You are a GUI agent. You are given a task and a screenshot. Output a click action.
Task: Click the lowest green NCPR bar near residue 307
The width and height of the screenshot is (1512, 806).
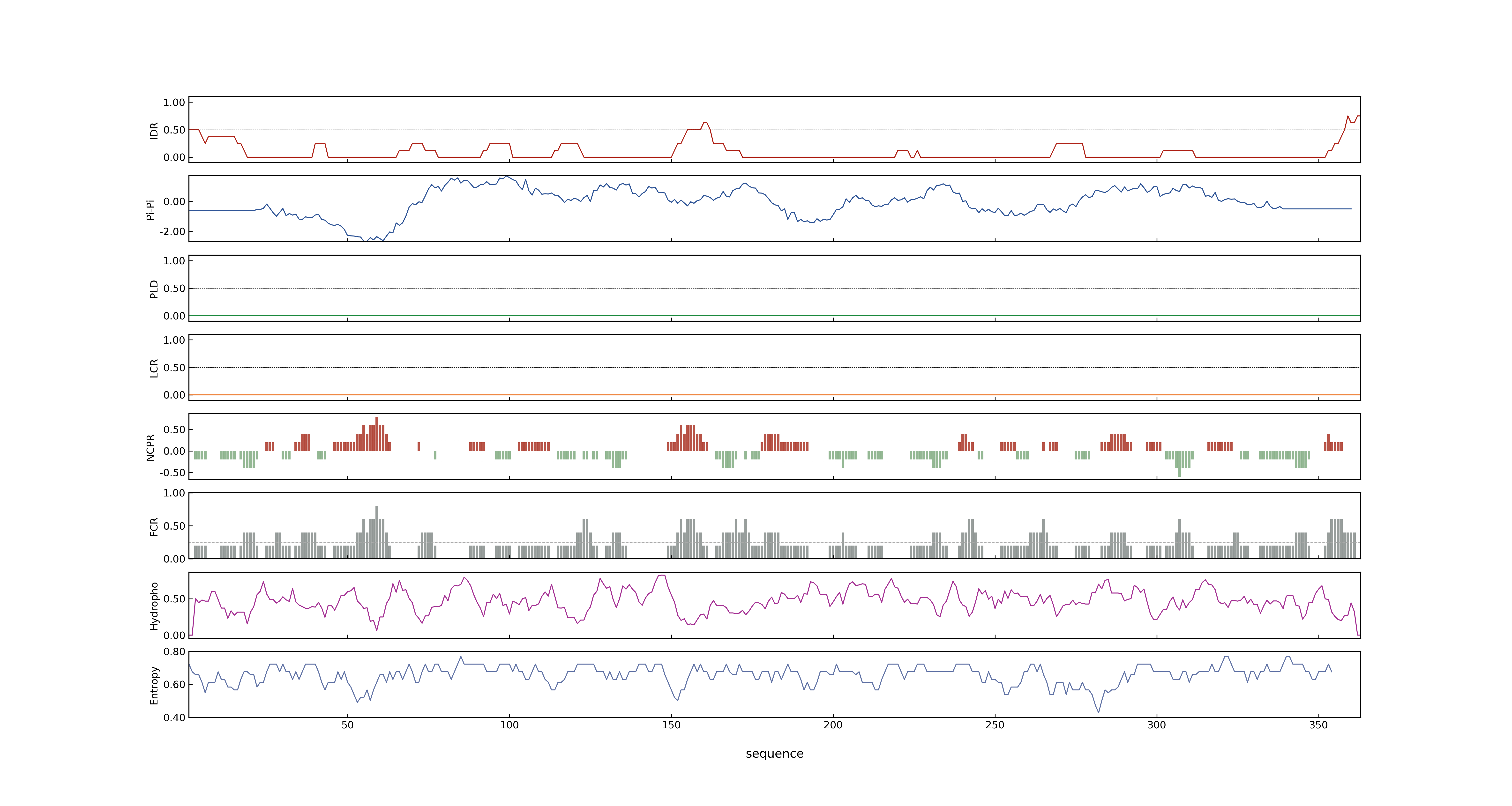pyautogui.click(x=1179, y=463)
